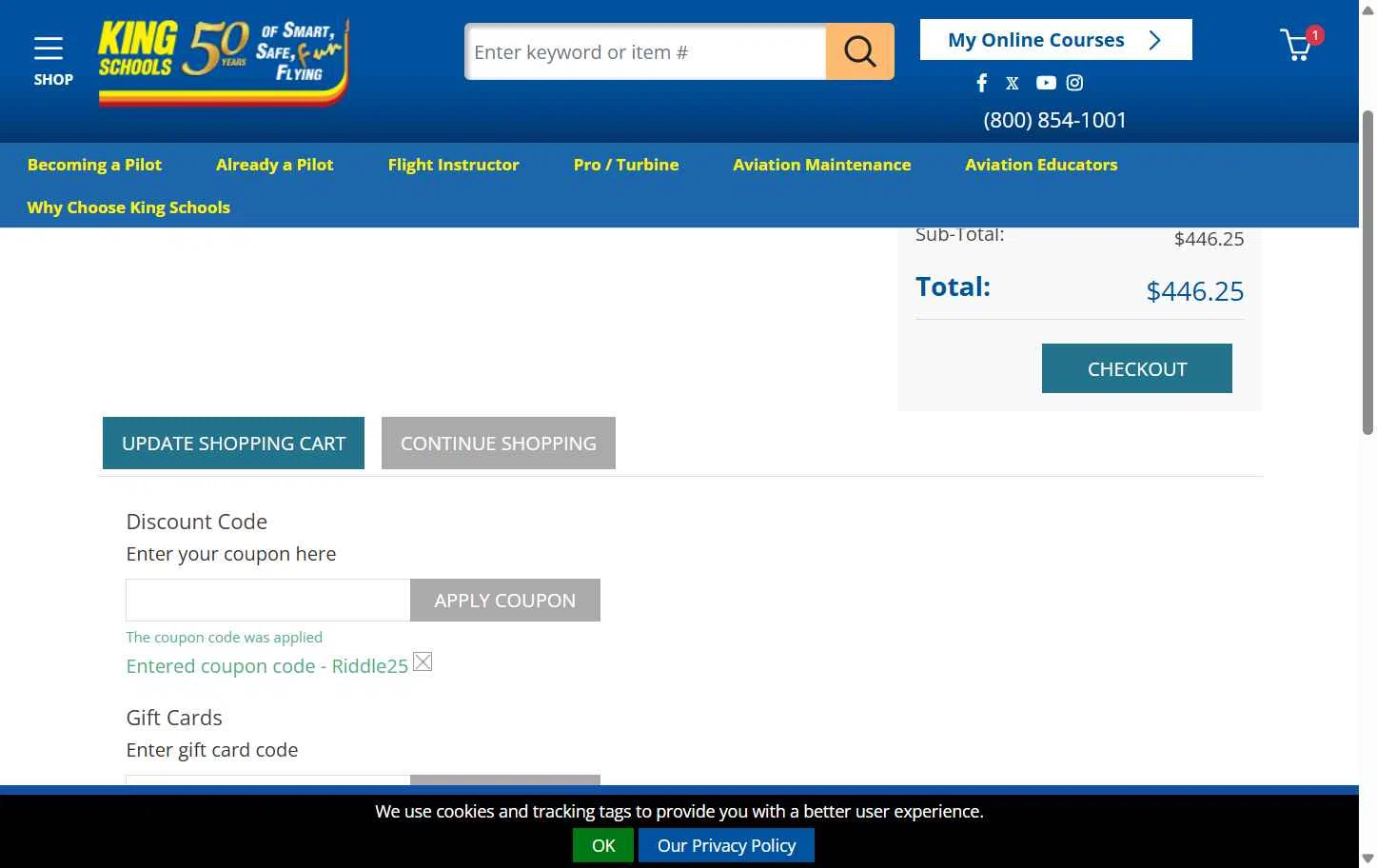Image resolution: width=1377 pixels, height=868 pixels.
Task: Select the 'Entered coupon code - Riddle25' text
Action: 267,666
